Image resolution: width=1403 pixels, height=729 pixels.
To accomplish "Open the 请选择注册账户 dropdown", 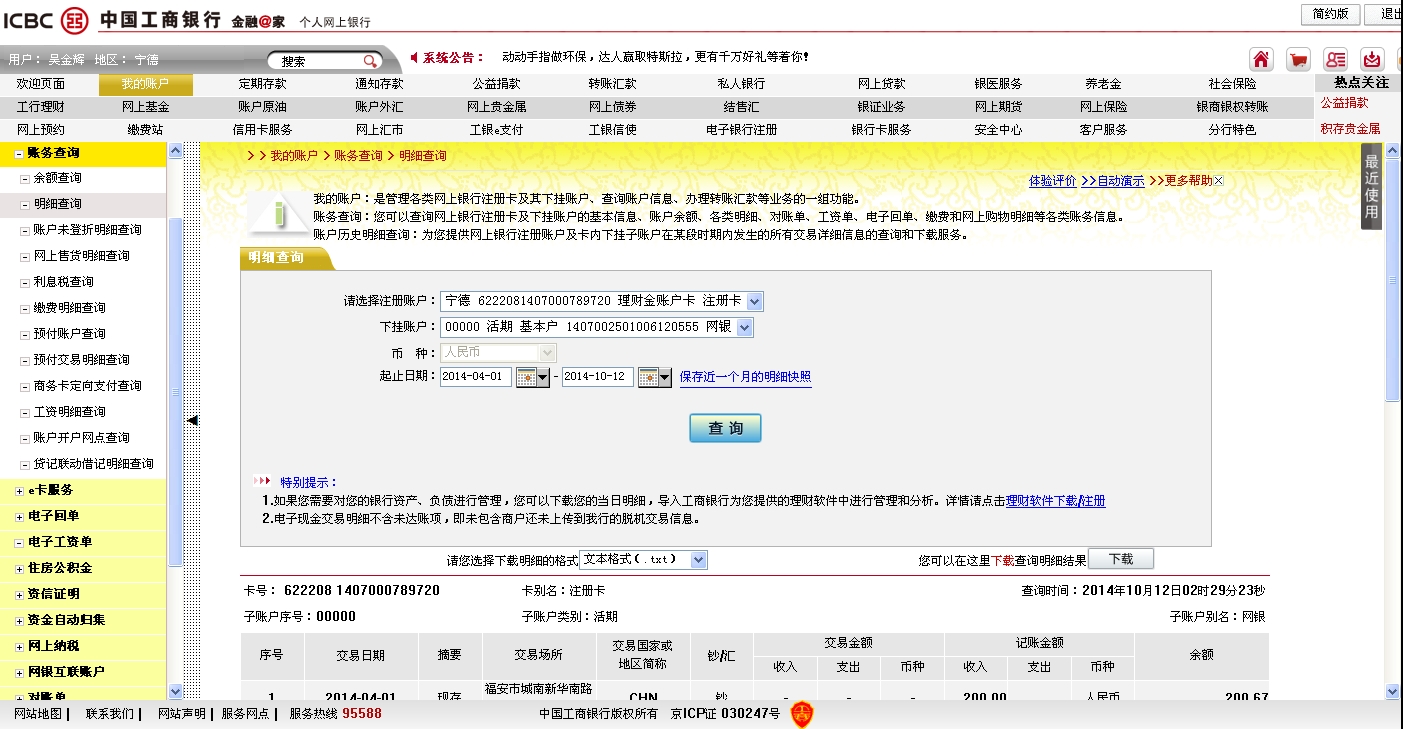I will pos(754,301).
